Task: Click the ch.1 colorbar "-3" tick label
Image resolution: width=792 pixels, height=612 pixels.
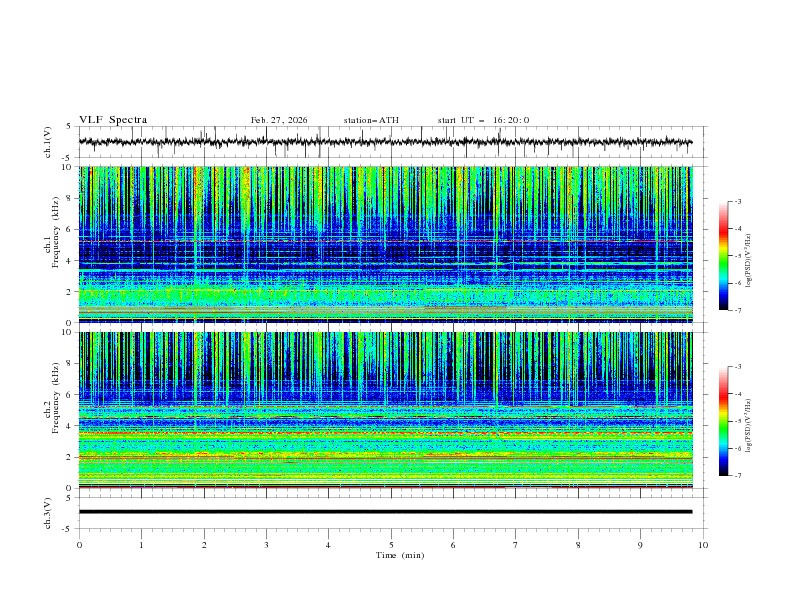Action: [737, 201]
